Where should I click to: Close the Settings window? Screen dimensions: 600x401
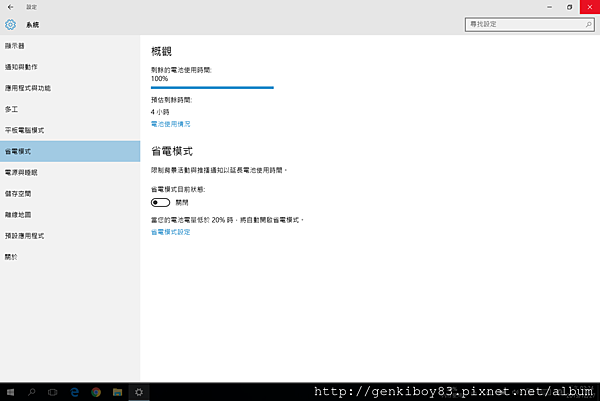click(590, 7)
